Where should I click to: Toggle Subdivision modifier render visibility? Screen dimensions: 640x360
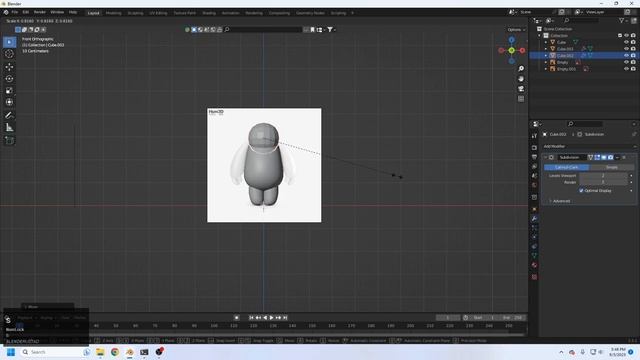610,157
